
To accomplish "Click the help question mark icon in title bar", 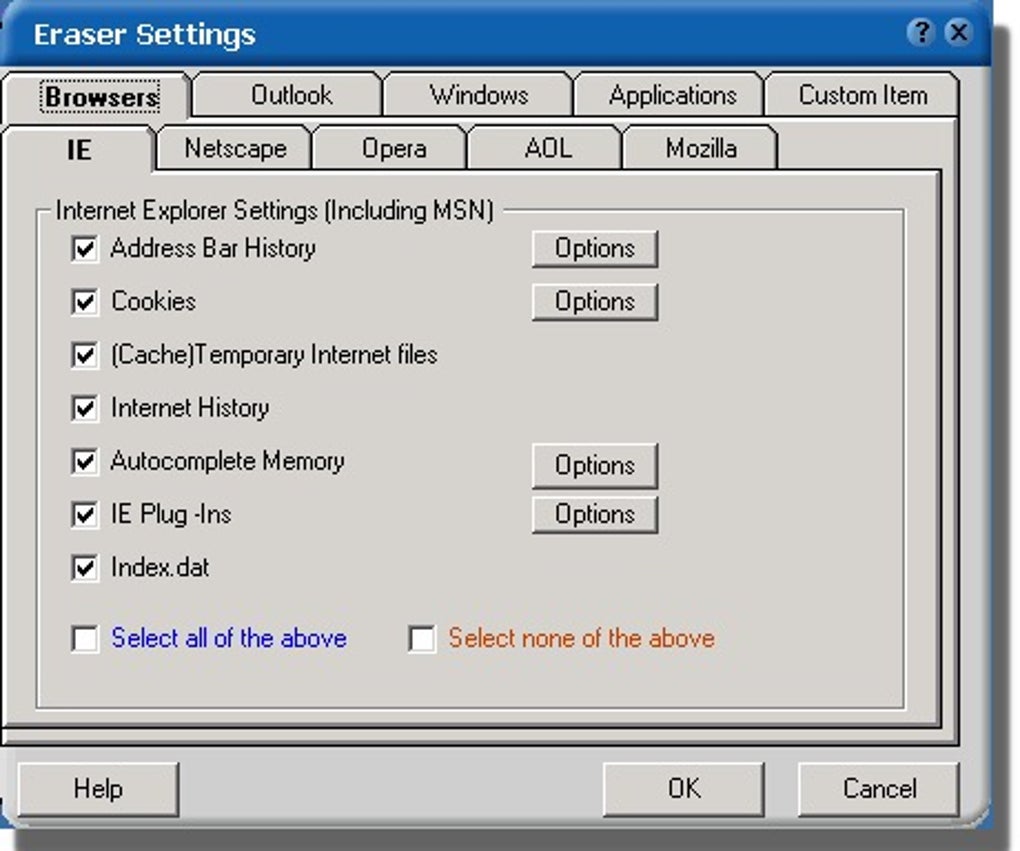I will coord(920,32).
